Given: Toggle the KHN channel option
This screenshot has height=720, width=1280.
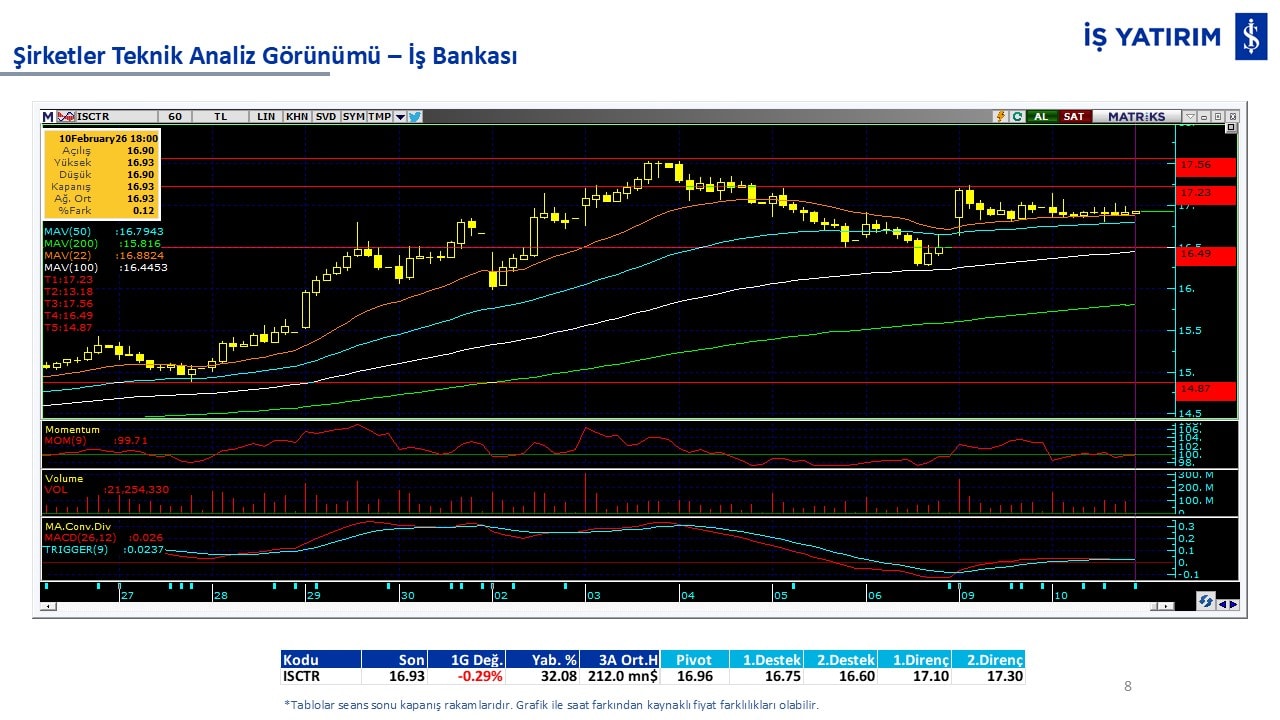Looking at the screenshot, I should 297,117.
